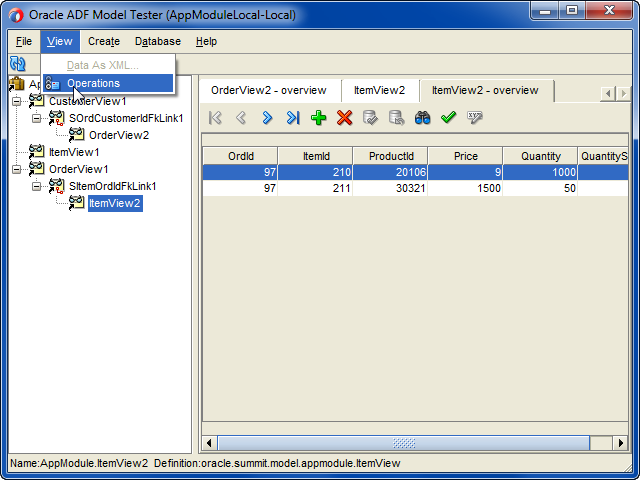This screenshot has width=640, height=480.
Task: Click the Oracle application icon in title bar
Action: [16, 16]
